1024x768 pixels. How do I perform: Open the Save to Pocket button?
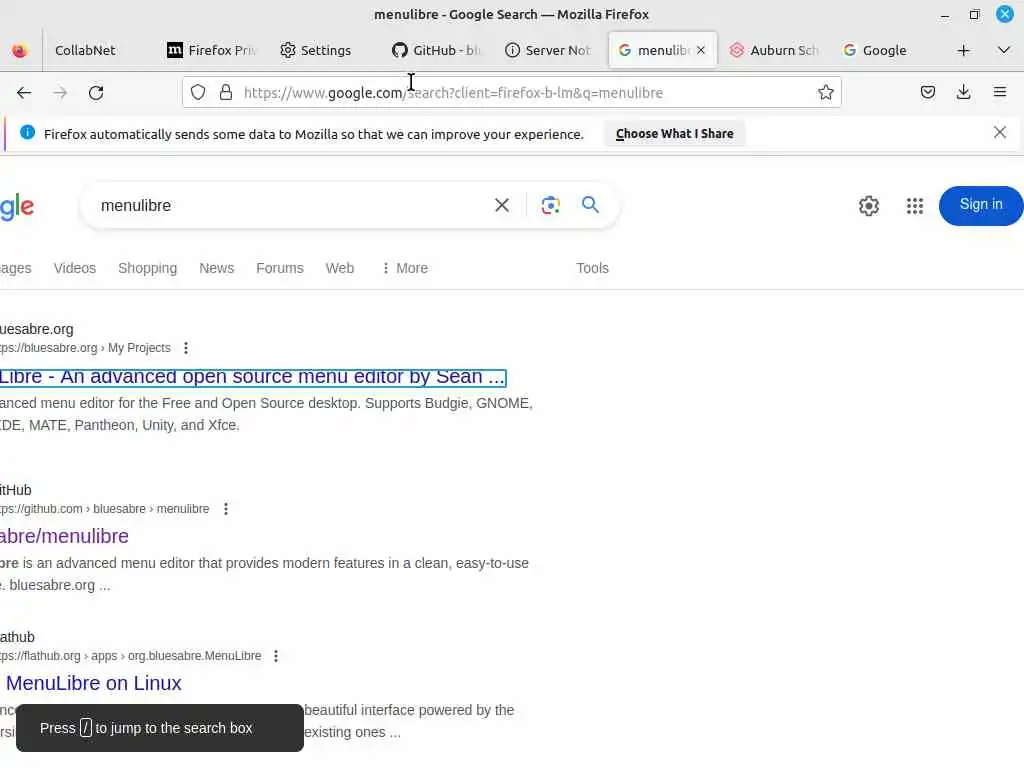tap(927, 93)
